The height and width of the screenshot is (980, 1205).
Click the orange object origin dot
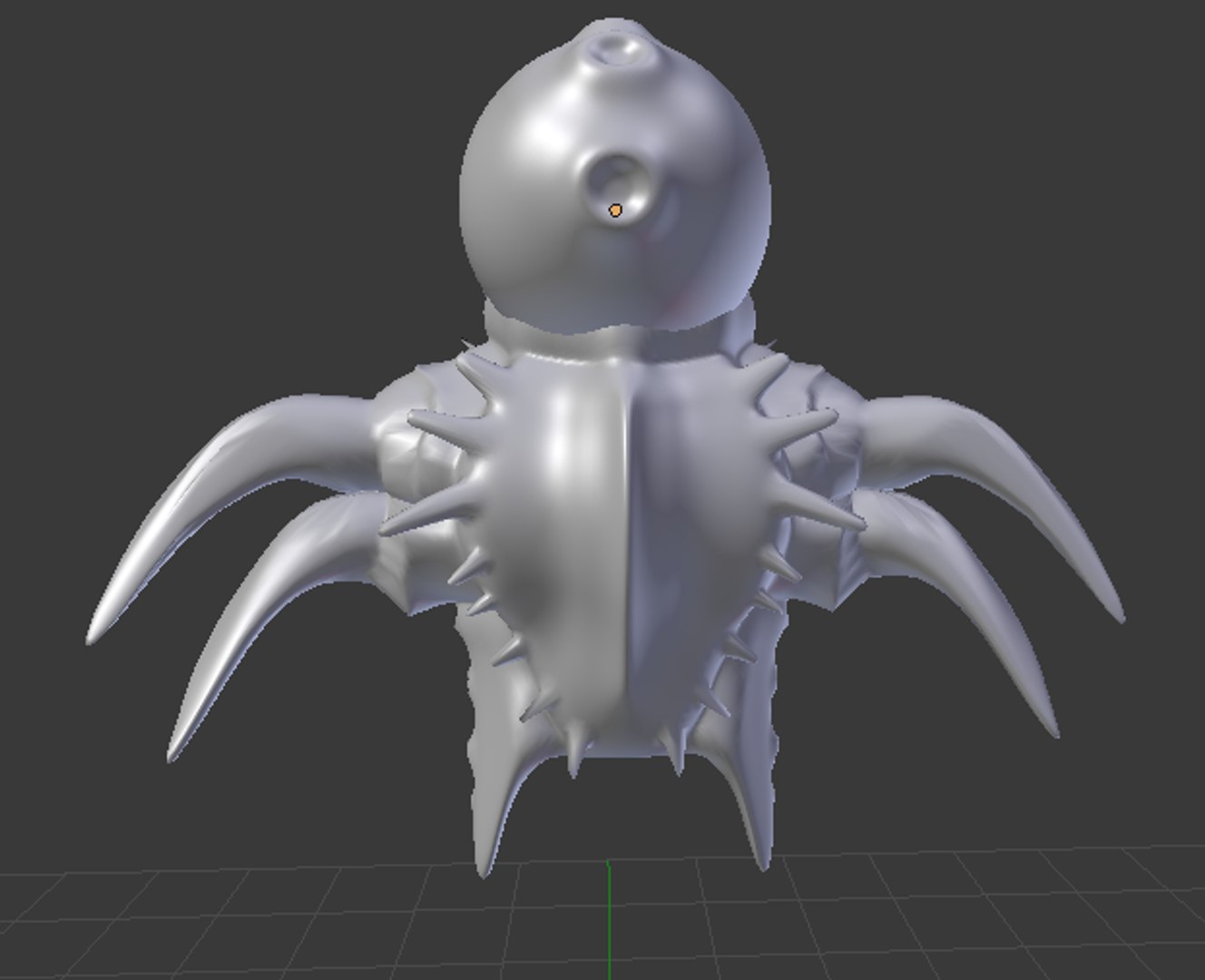click(616, 211)
